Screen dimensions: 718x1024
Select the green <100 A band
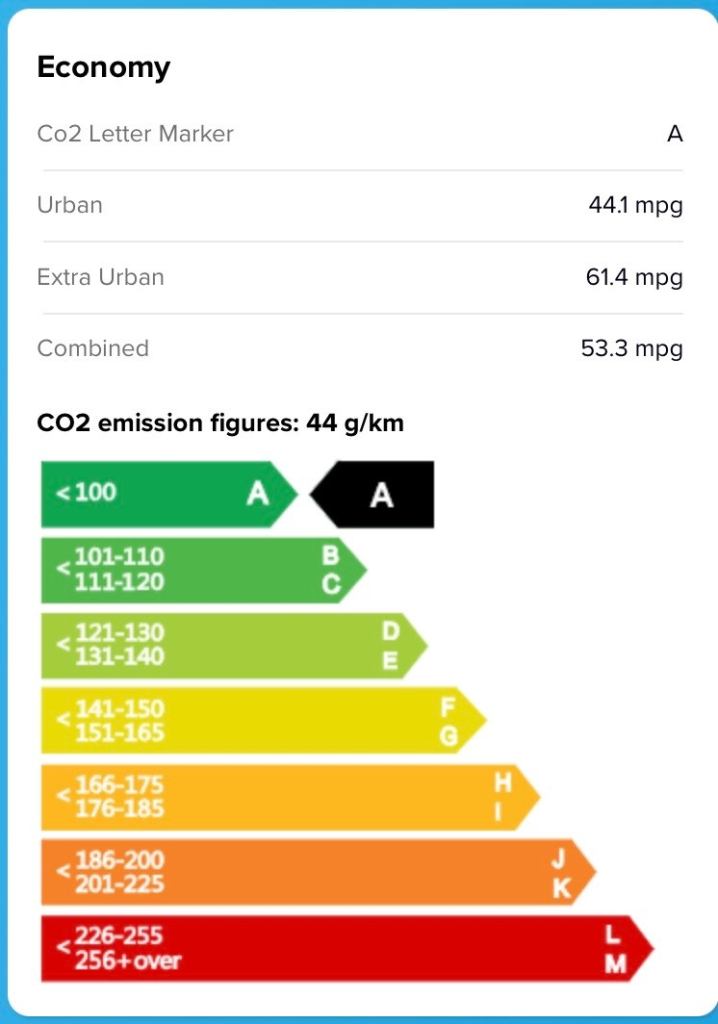pyautogui.click(x=160, y=493)
